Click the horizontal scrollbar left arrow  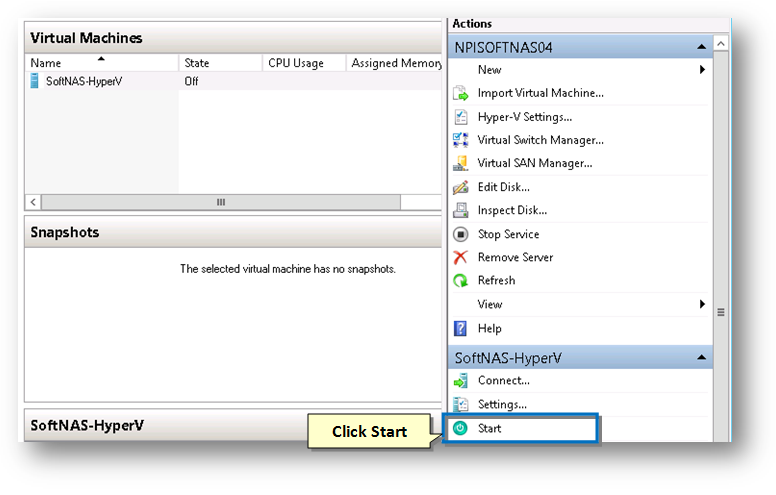tap(33, 202)
